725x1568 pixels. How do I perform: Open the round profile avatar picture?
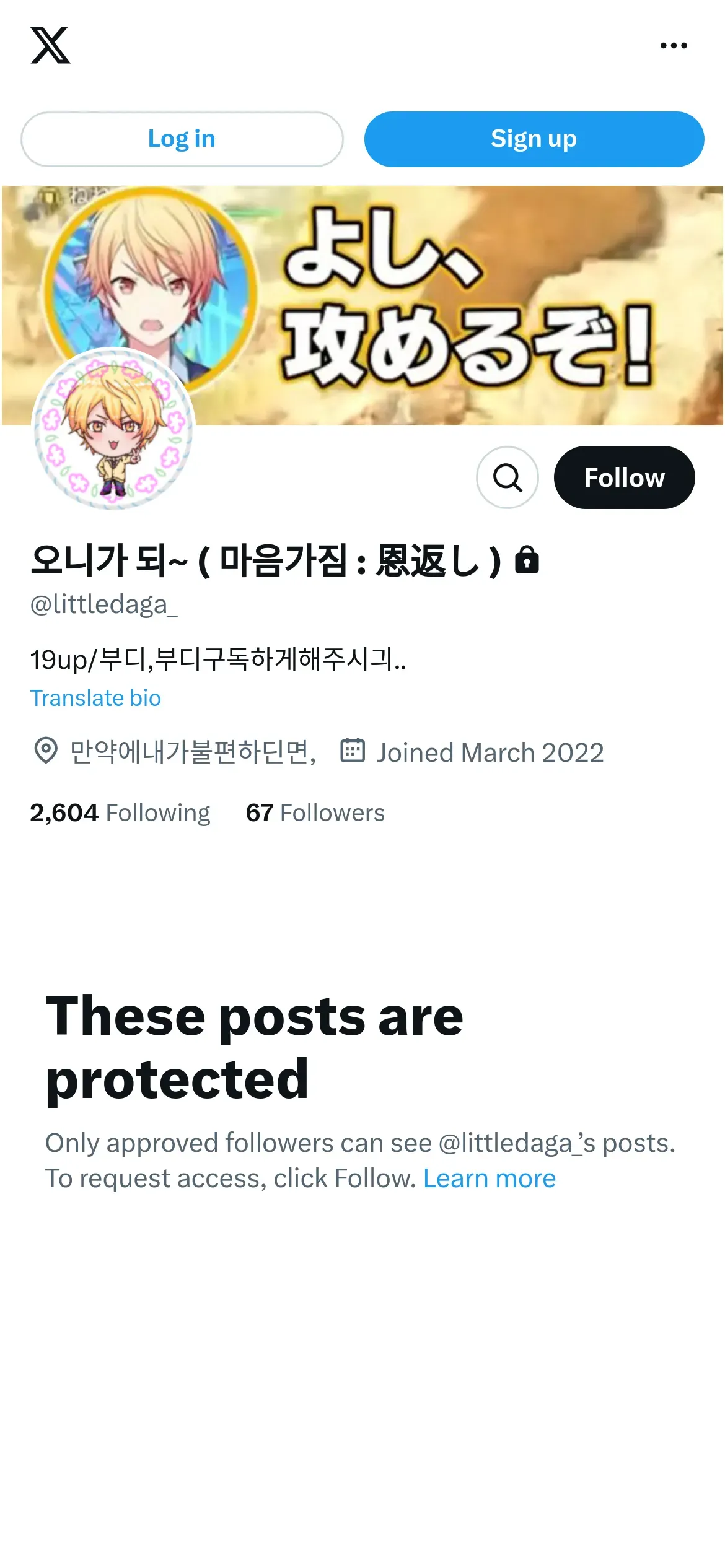tap(113, 429)
